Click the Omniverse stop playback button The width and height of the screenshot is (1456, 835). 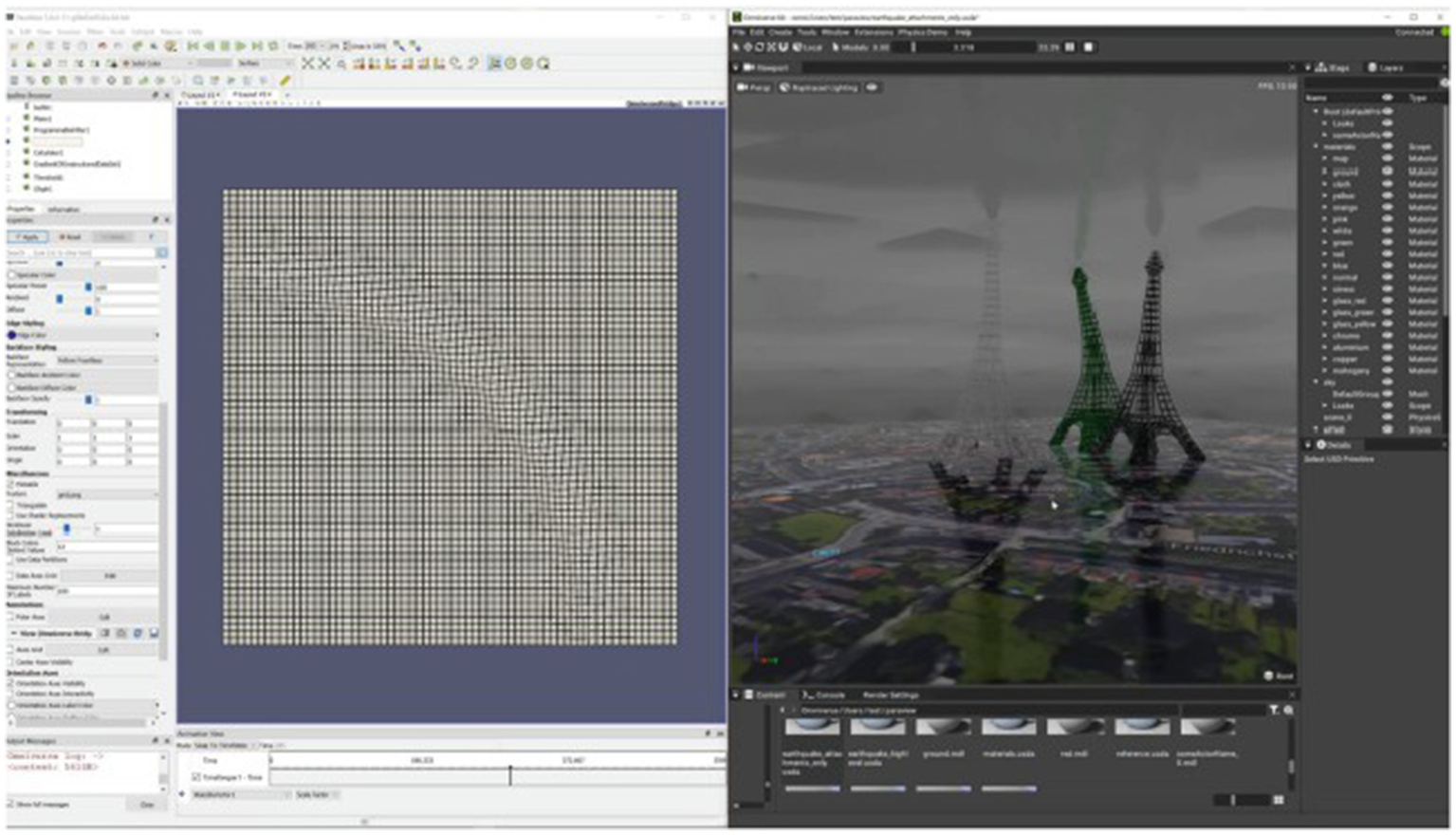pyautogui.click(x=1088, y=46)
